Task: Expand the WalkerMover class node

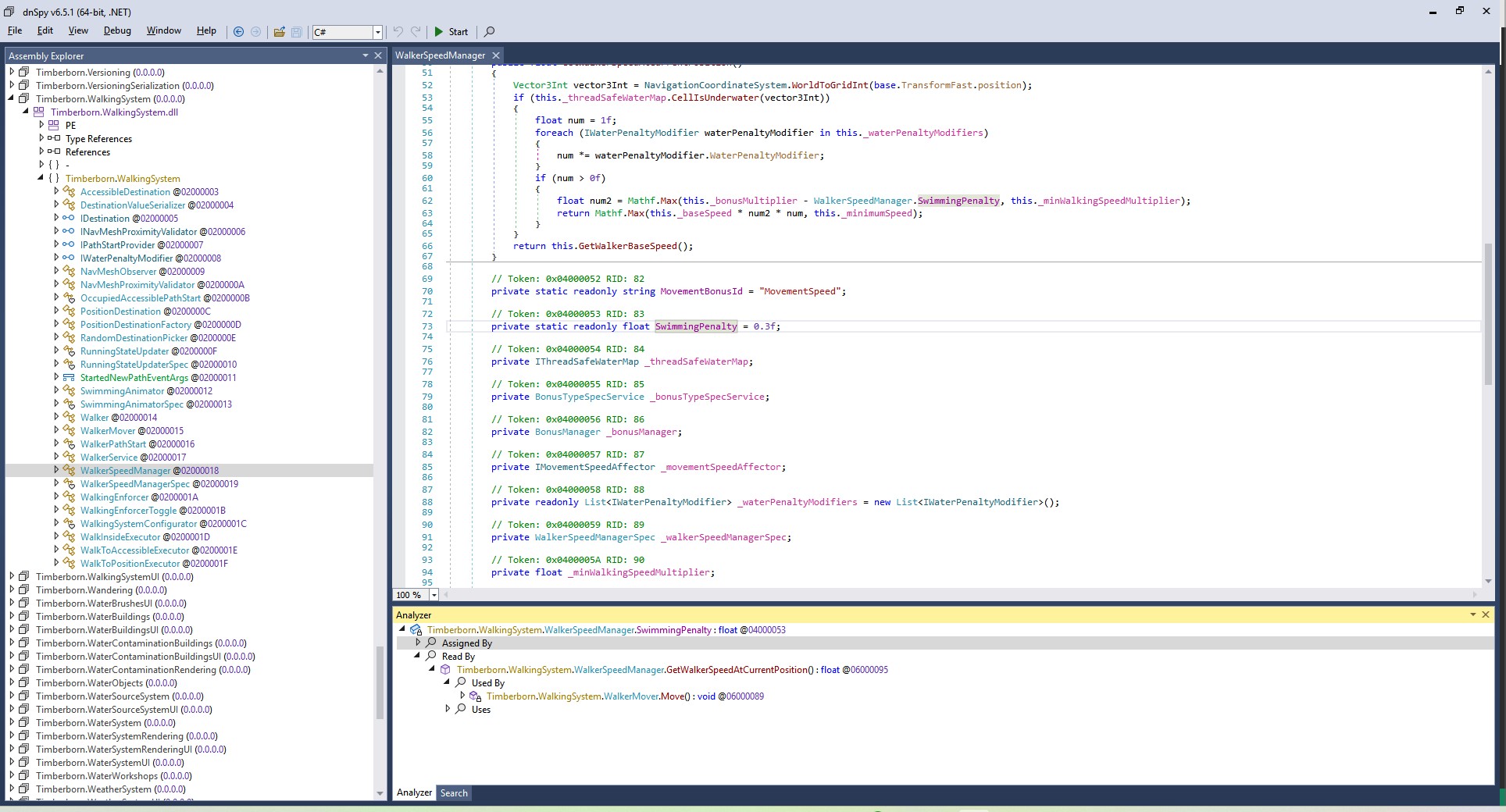Action: [x=56, y=430]
